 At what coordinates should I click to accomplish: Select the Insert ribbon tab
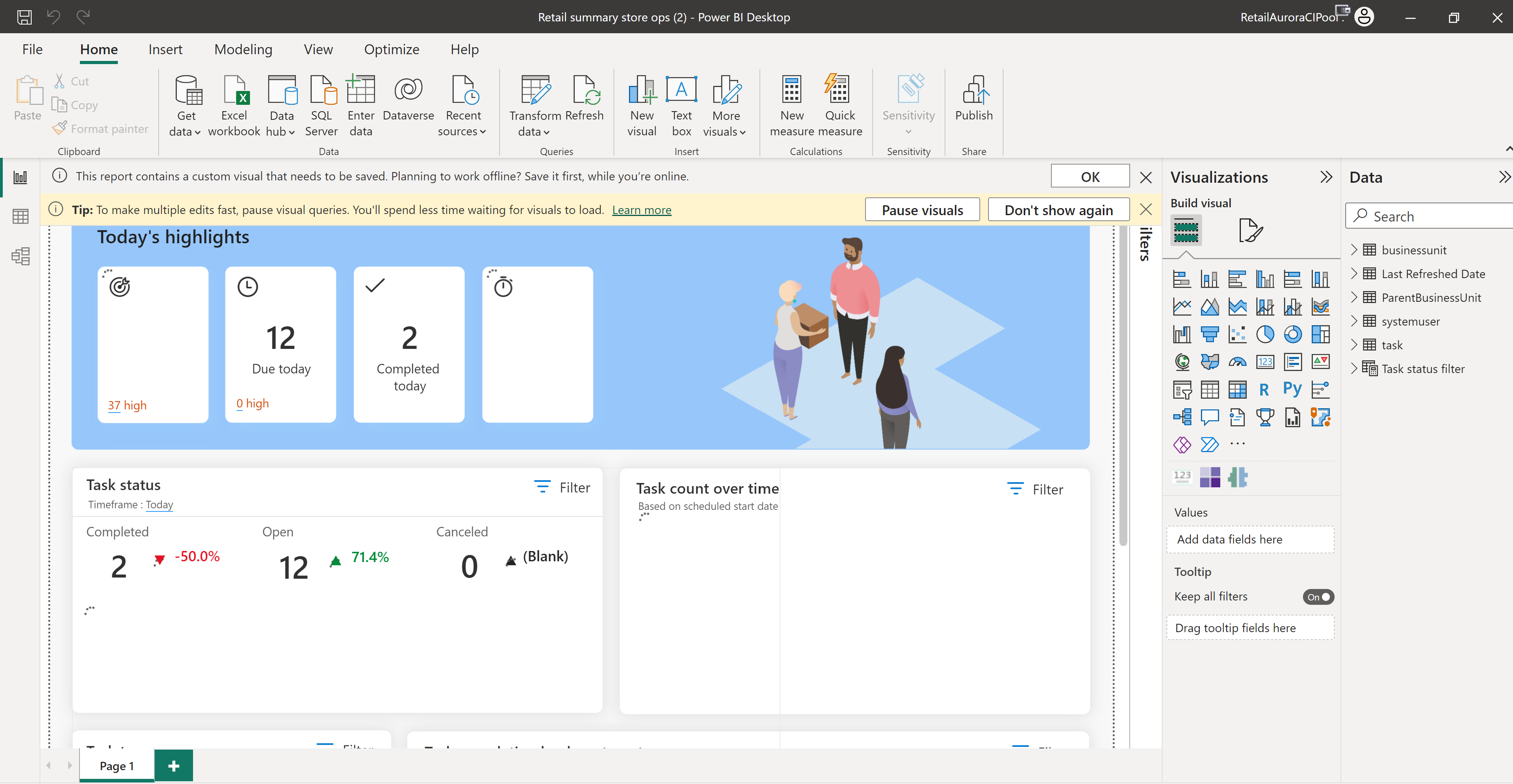tap(164, 48)
